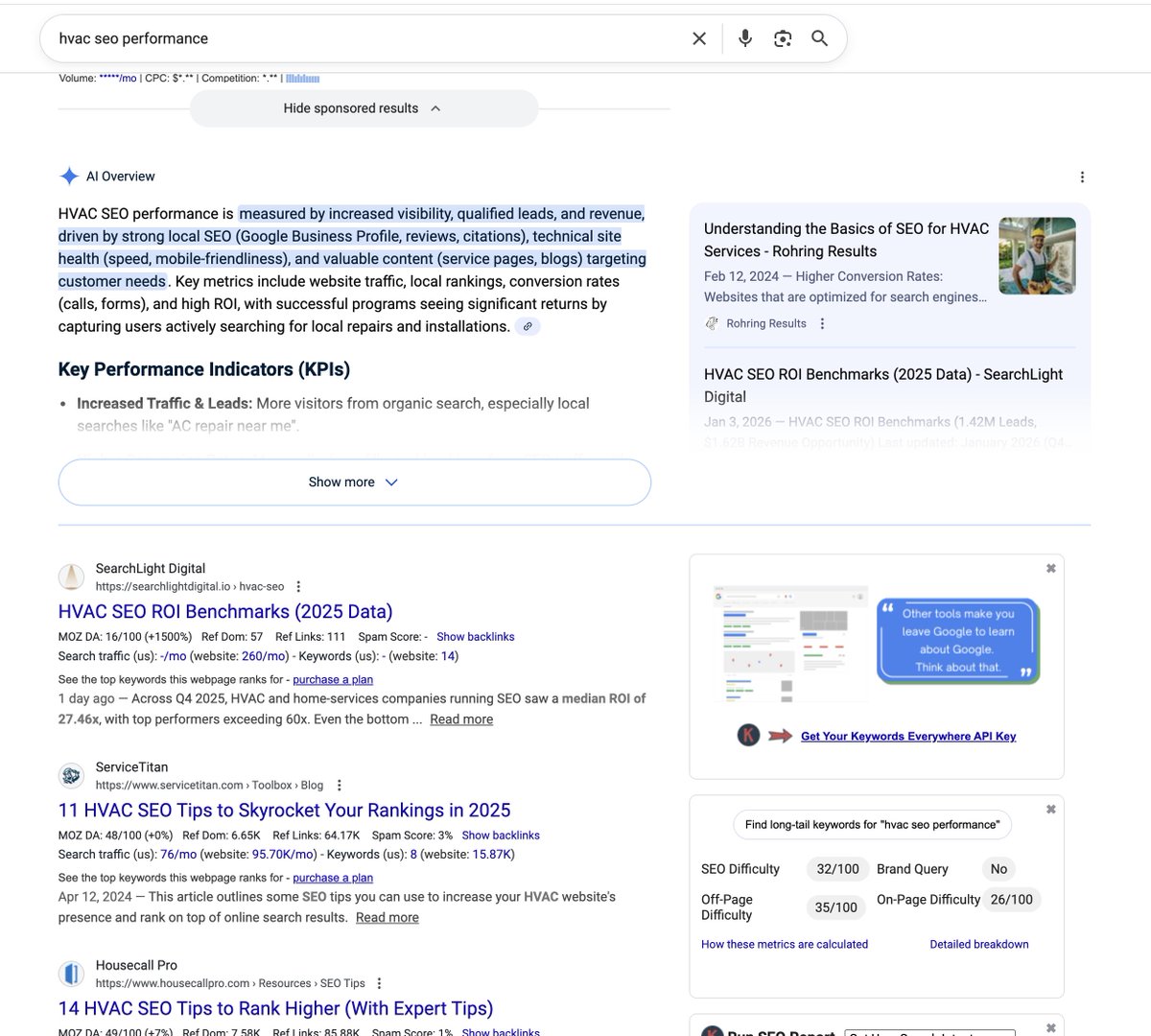Click the Housecall Pro favicon

(x=71, y=974)
